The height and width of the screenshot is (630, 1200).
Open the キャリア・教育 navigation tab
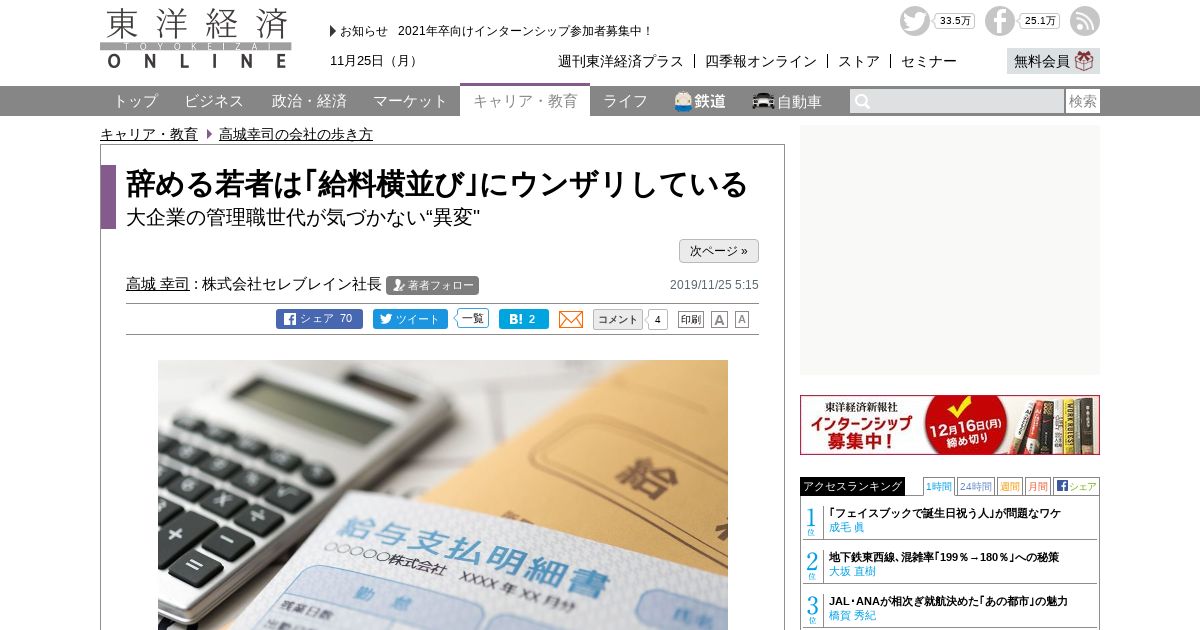[525, 101]
